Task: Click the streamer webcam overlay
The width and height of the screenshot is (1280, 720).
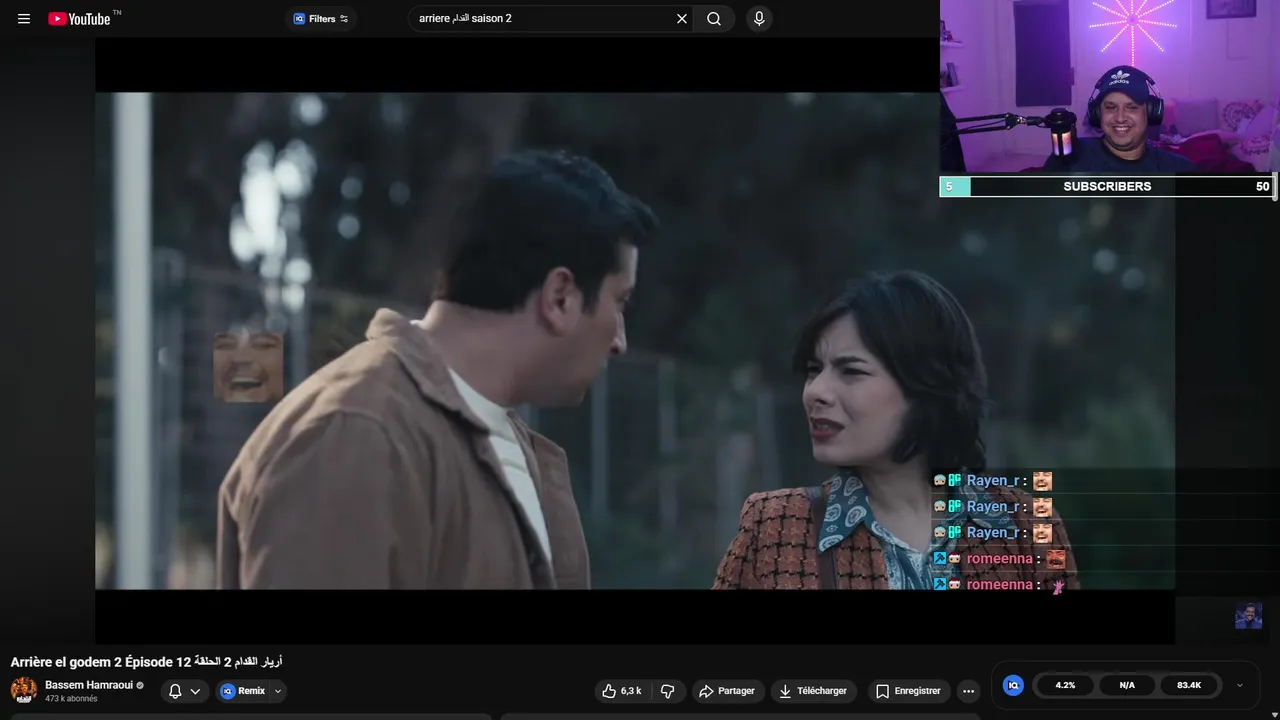Action: [x=1108, y=88]
